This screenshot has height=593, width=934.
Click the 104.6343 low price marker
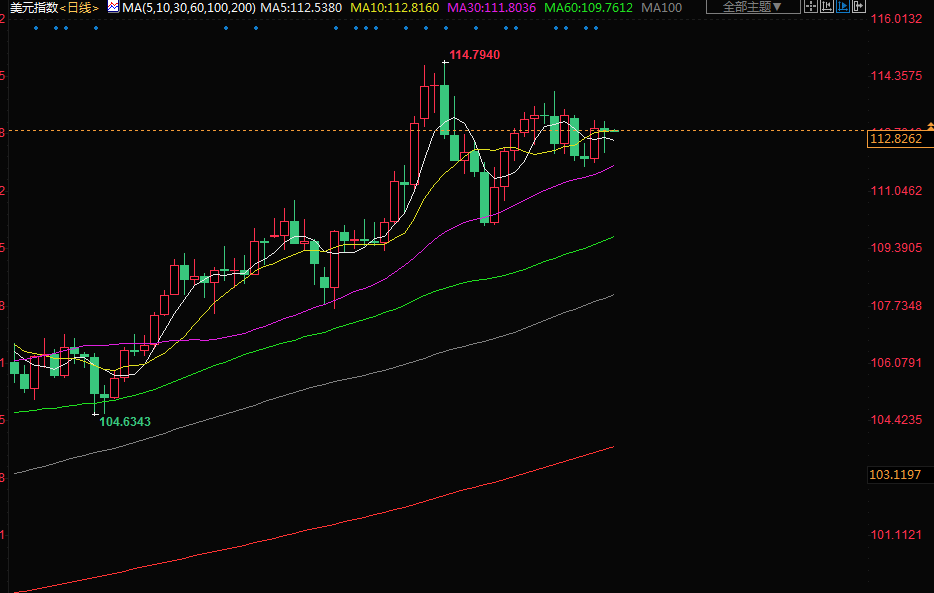click(125, 422)
